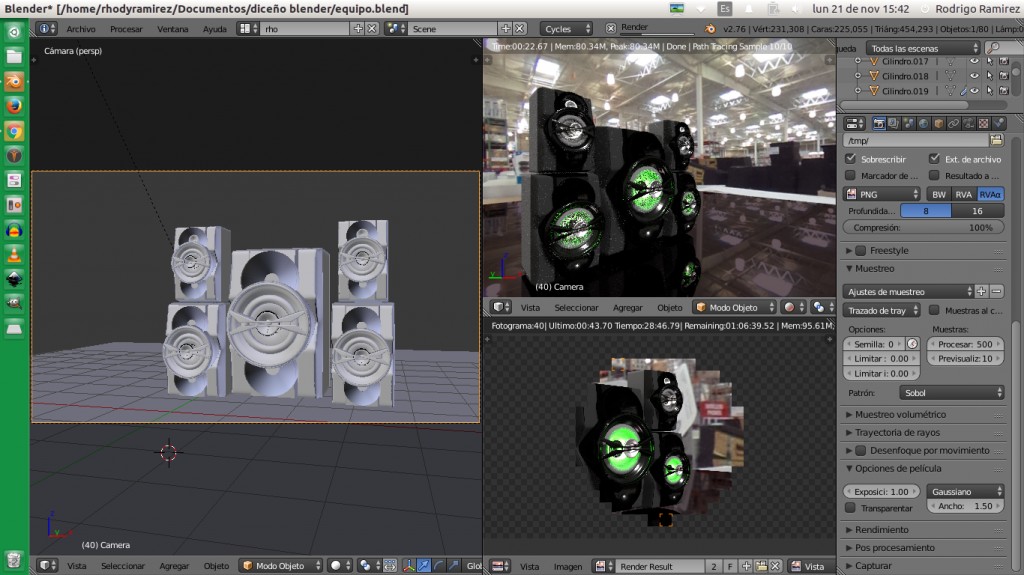1024x575 pixels.
Task: Set color depth to 16
Action: click(976, 211)
